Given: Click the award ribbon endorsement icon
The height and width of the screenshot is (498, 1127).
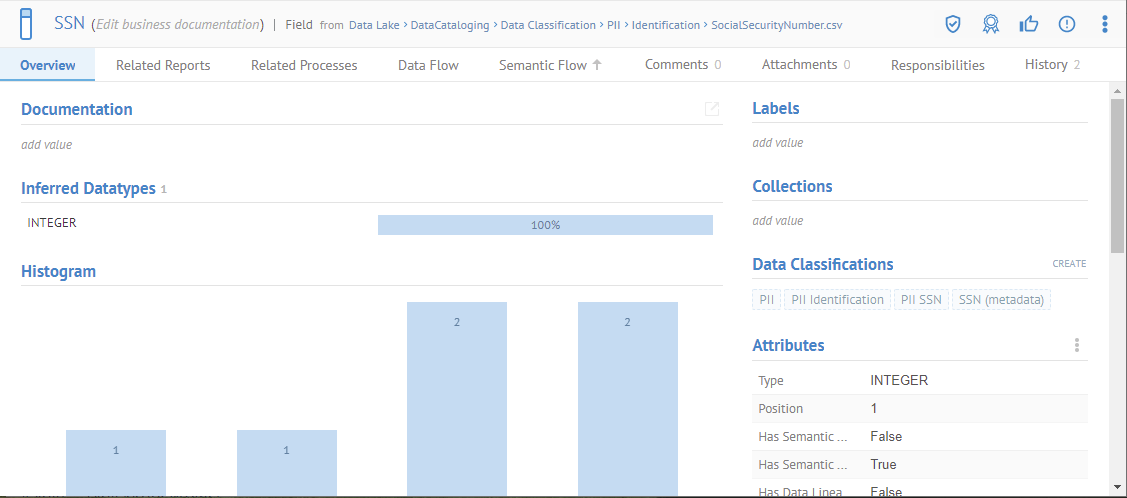Looking at the screenshot, I should pyautogui.click(x=990, y=24).
